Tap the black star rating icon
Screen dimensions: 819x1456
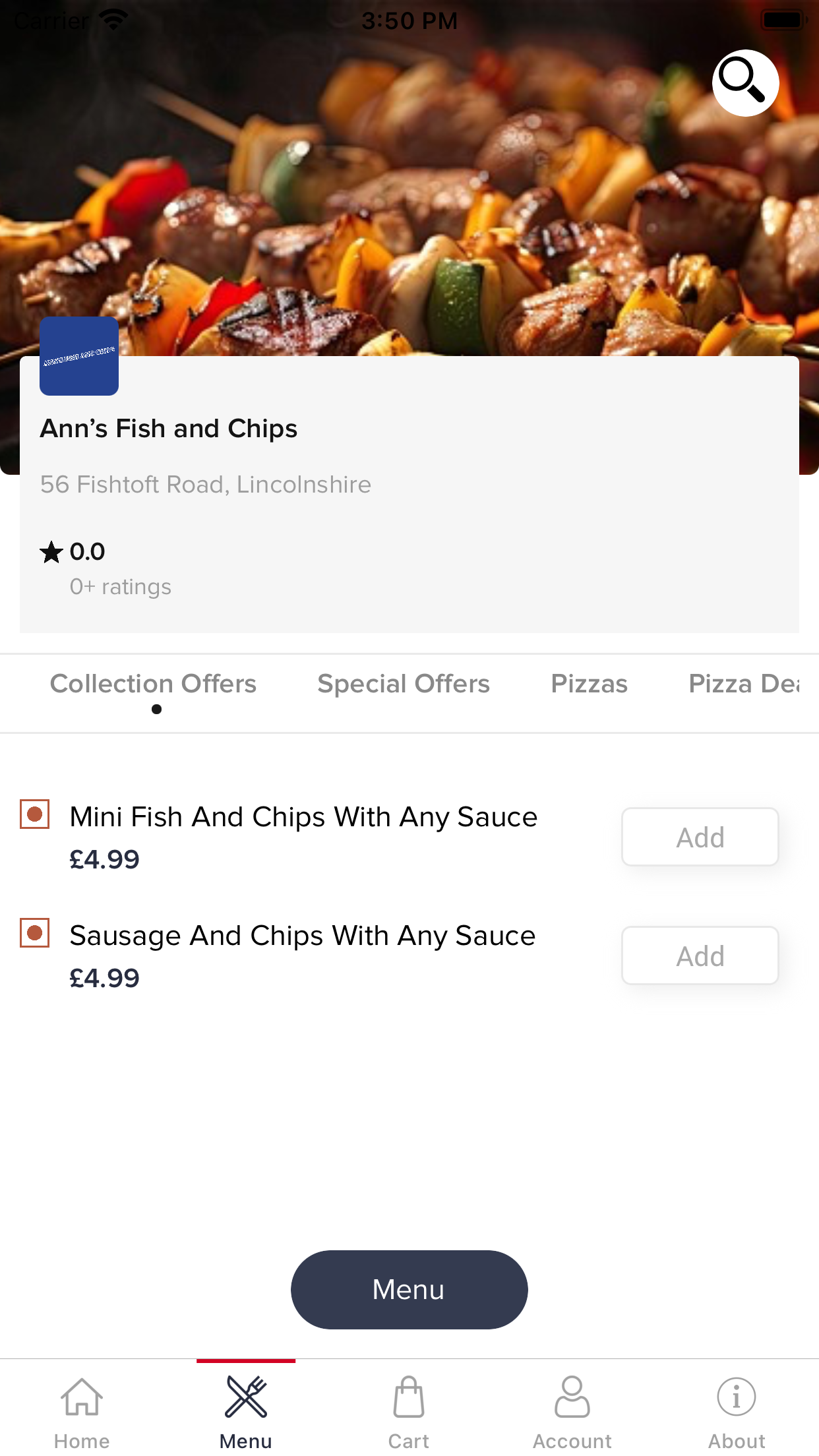coord(51,552)
